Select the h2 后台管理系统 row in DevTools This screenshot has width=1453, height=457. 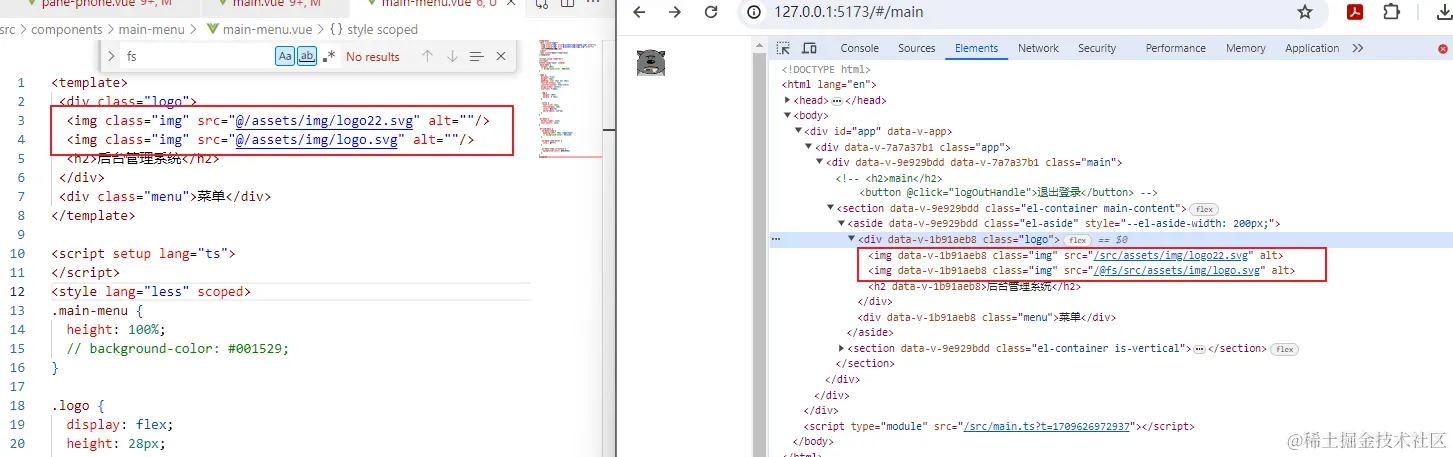975,286
